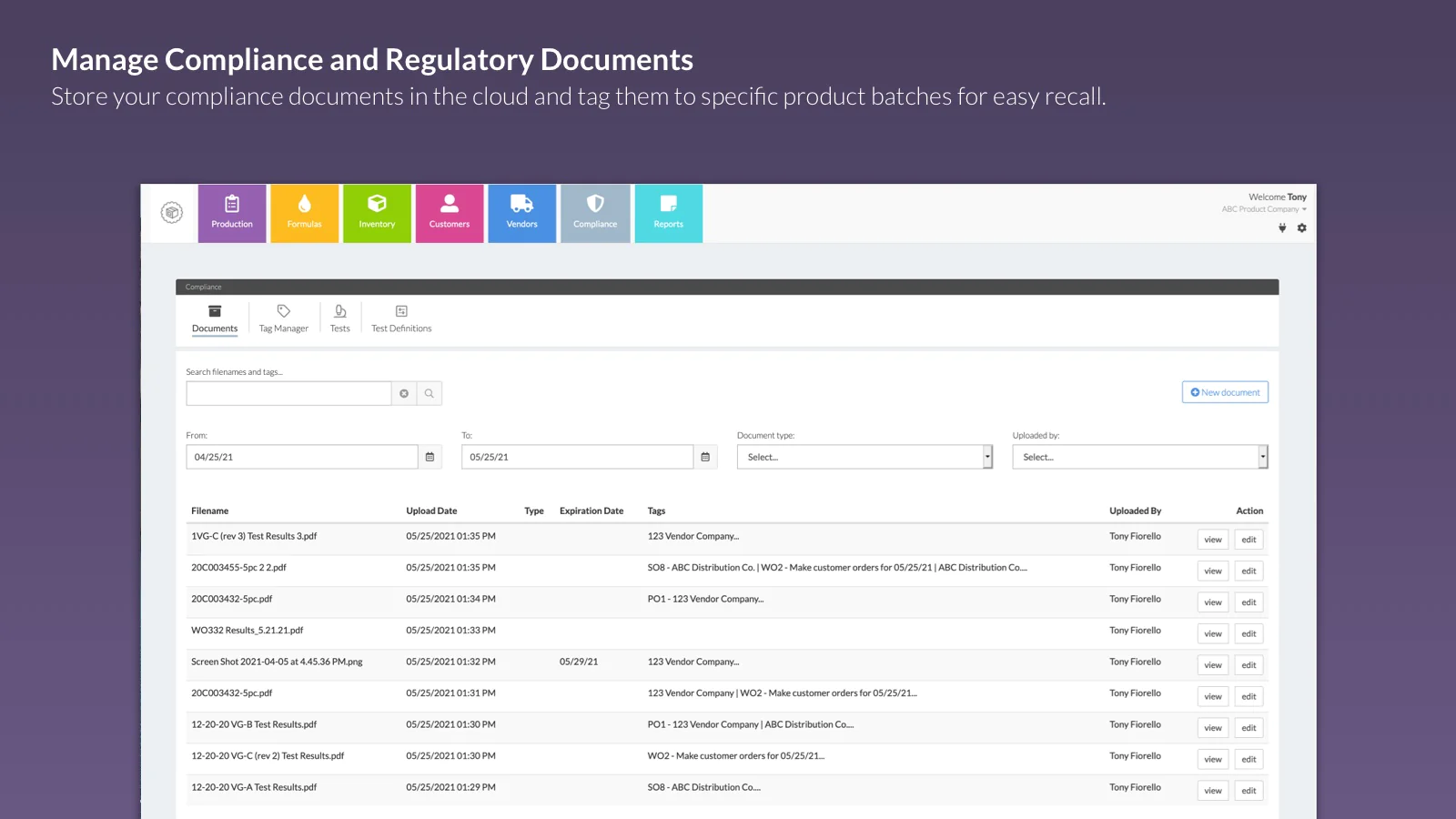The height and width of the screenshot is (819, 1456).
Task: Open the Inventory module
Action: tap(377, 214)
